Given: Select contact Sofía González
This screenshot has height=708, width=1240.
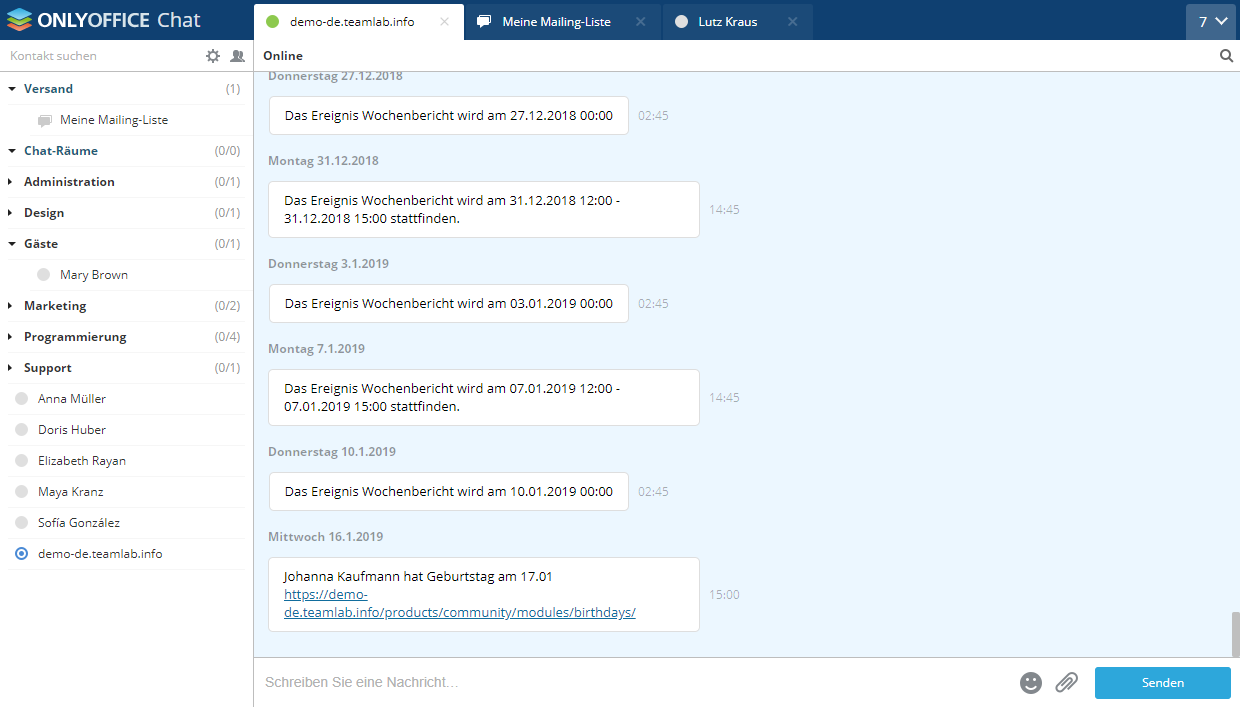Looking at the screenshot, I should click(x=79, y=523).
